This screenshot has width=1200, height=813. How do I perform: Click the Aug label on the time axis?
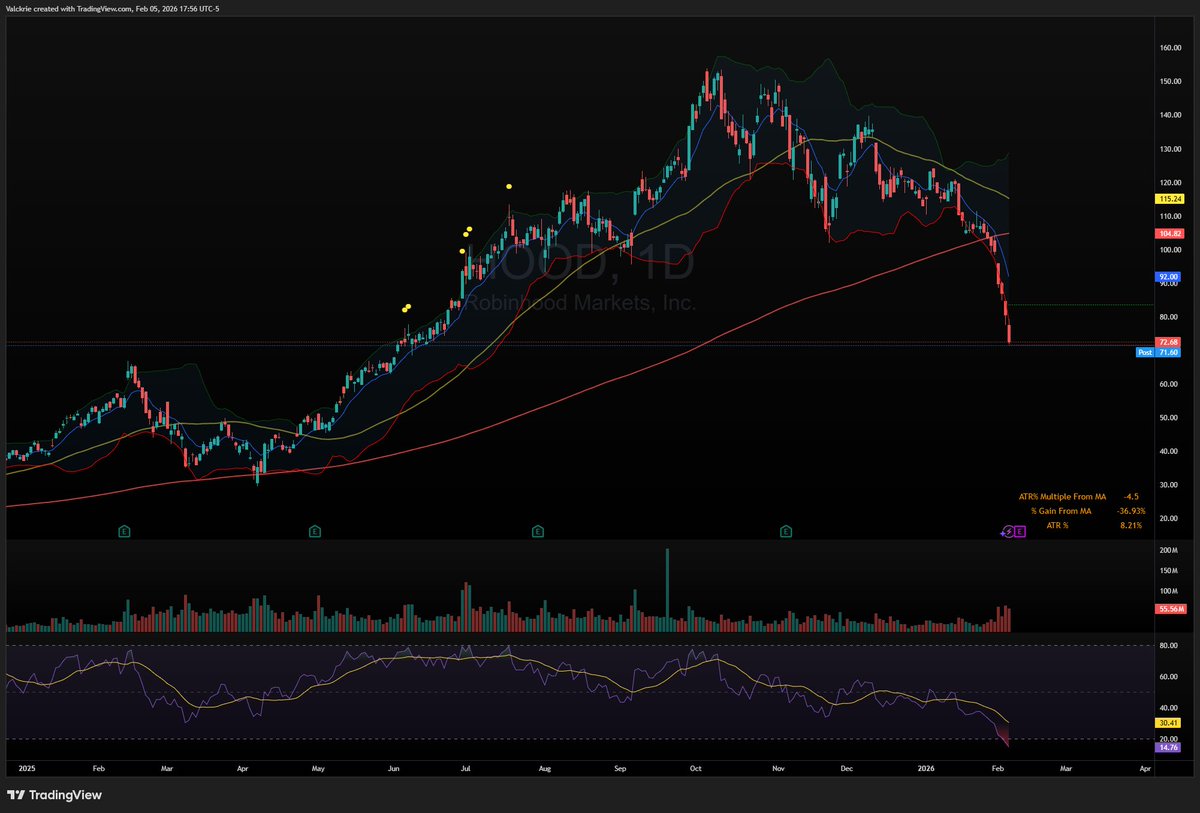[545, 769]
